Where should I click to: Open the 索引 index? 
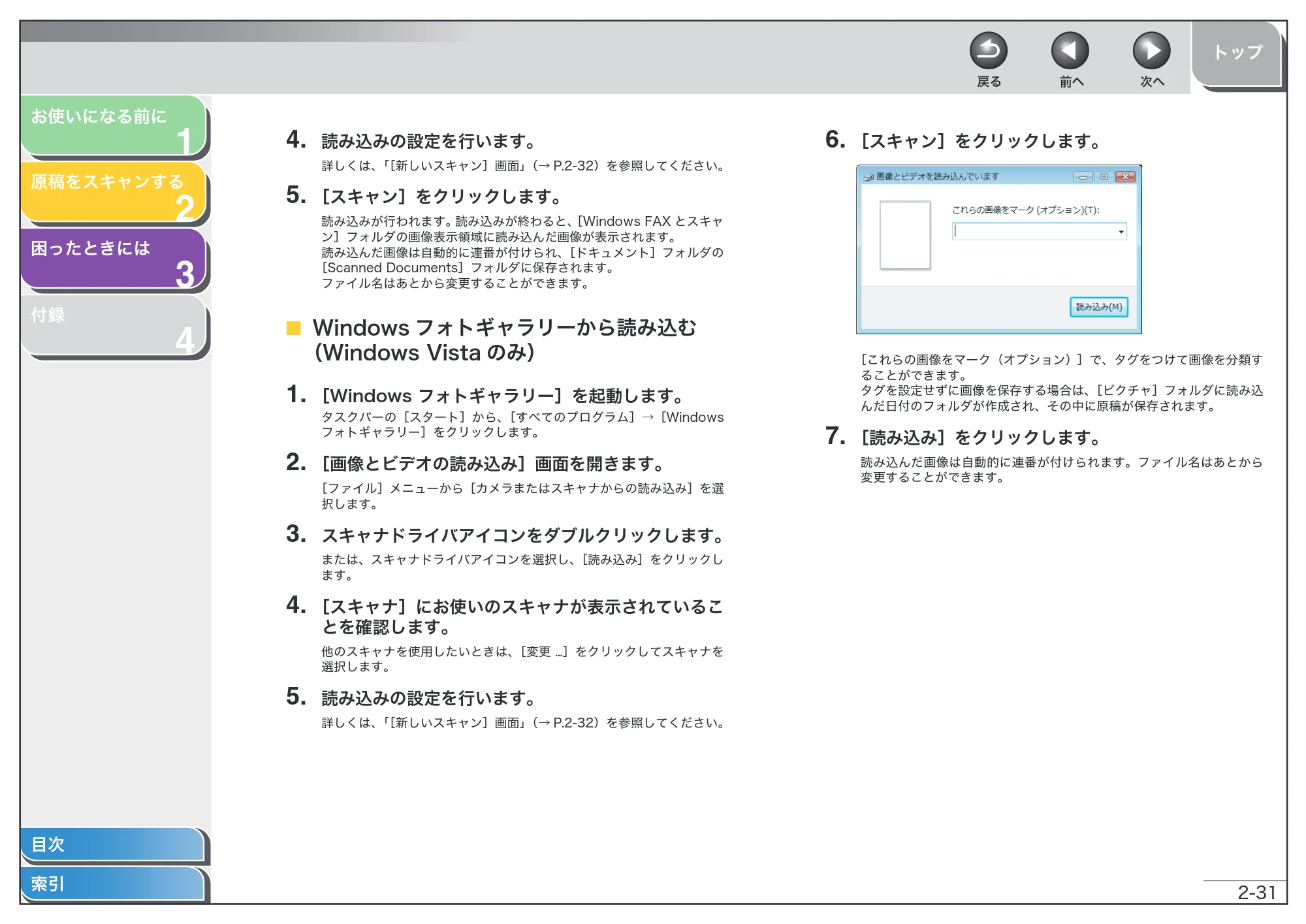pyautogui.click(x=112, y=884)
